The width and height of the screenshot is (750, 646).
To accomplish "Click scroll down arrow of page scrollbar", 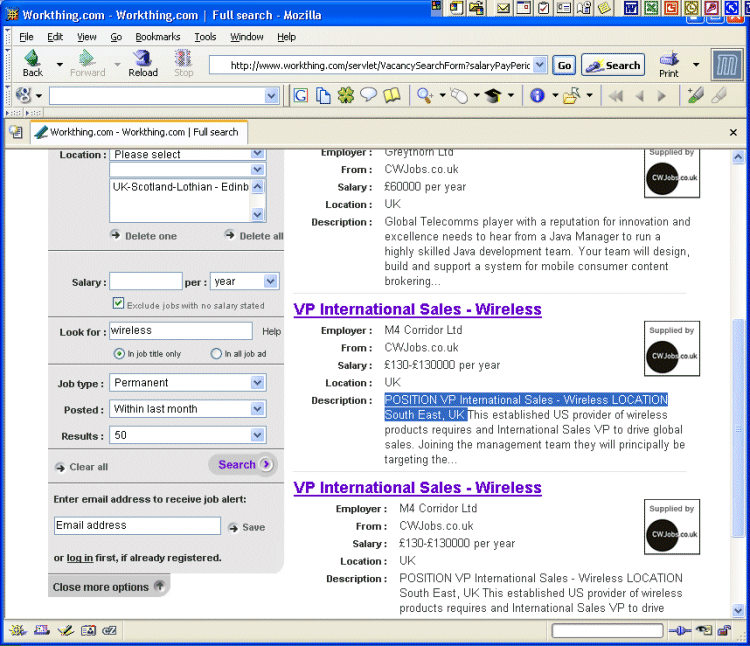I will coord(738,610).
